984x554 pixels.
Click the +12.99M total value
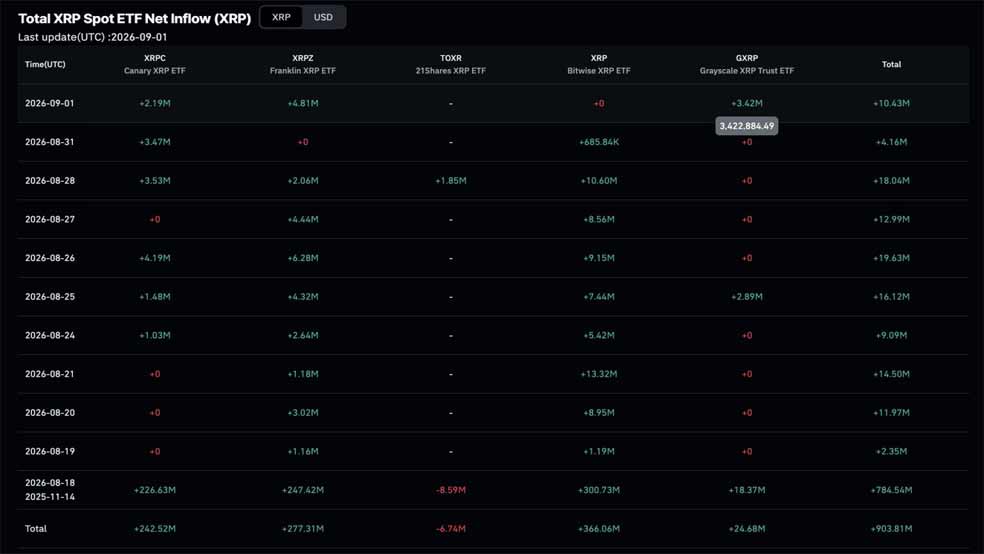point(891,220)
